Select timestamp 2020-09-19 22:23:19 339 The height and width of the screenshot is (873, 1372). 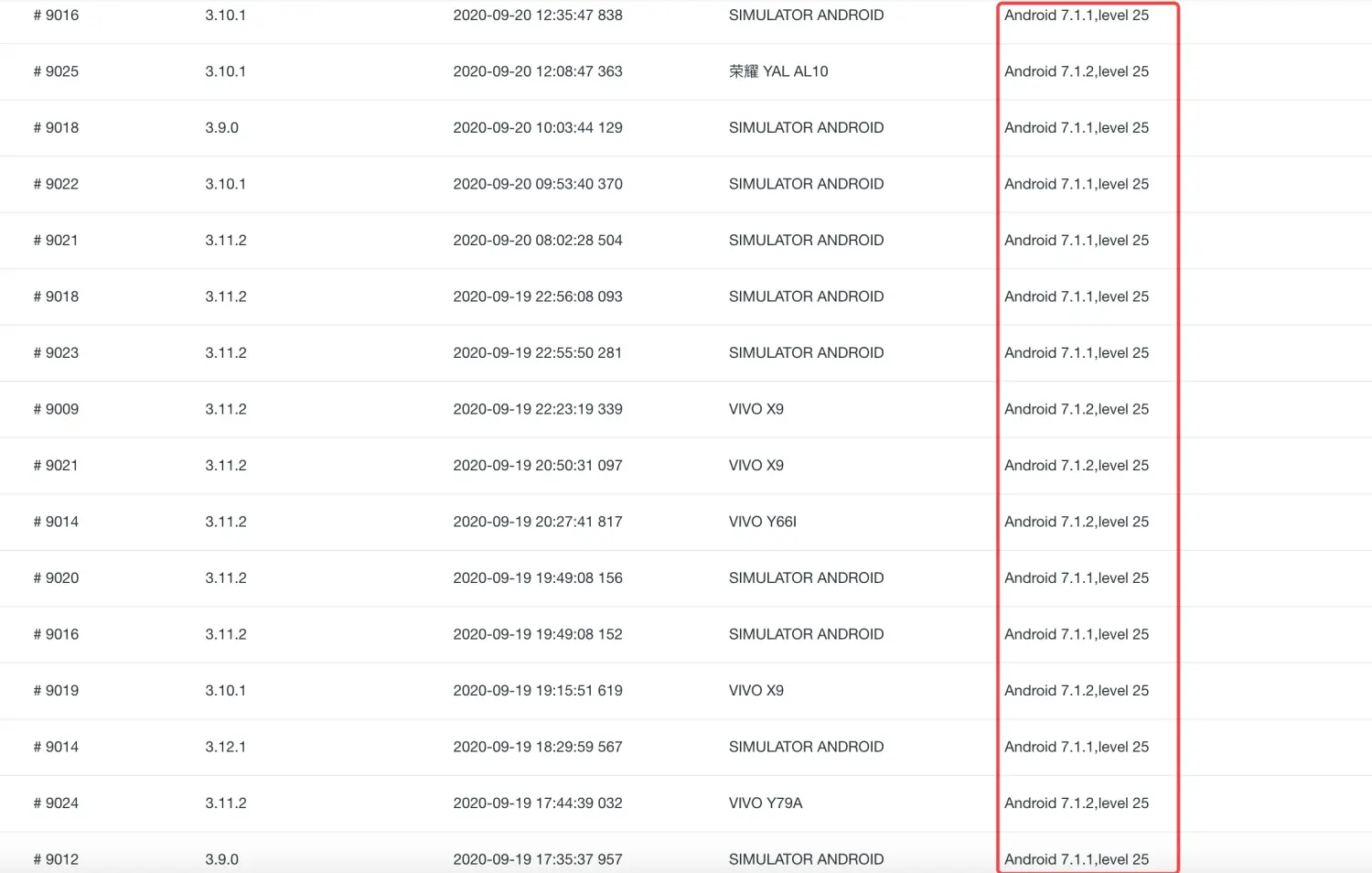coord(538,409)
